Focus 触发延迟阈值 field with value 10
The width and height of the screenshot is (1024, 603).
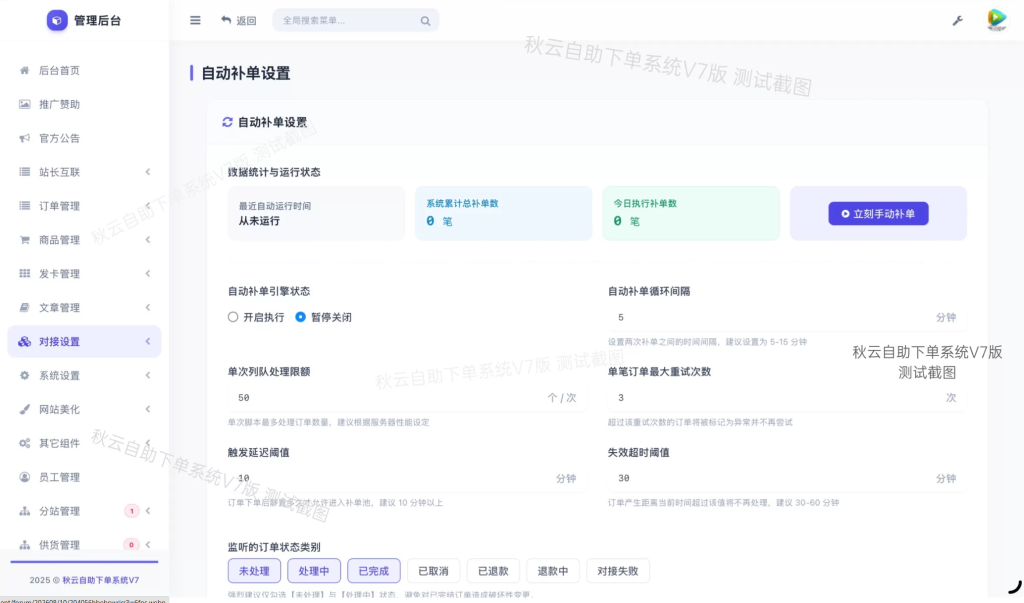[x=407, y=478]
